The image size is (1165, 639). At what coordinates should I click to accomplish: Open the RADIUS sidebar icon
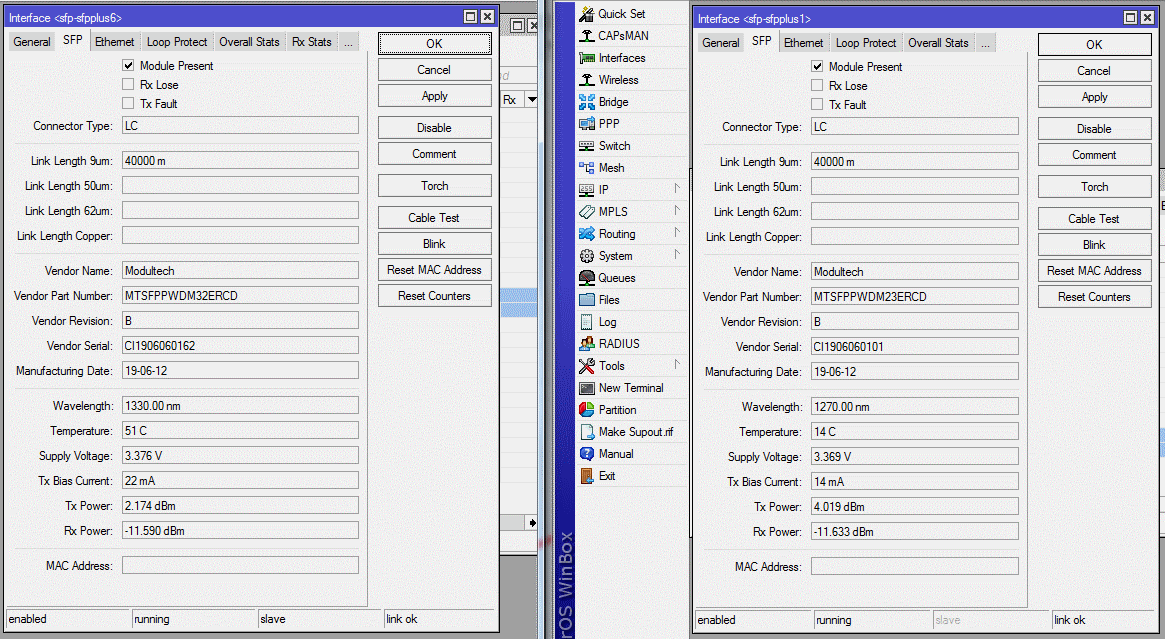pos(587,344)
